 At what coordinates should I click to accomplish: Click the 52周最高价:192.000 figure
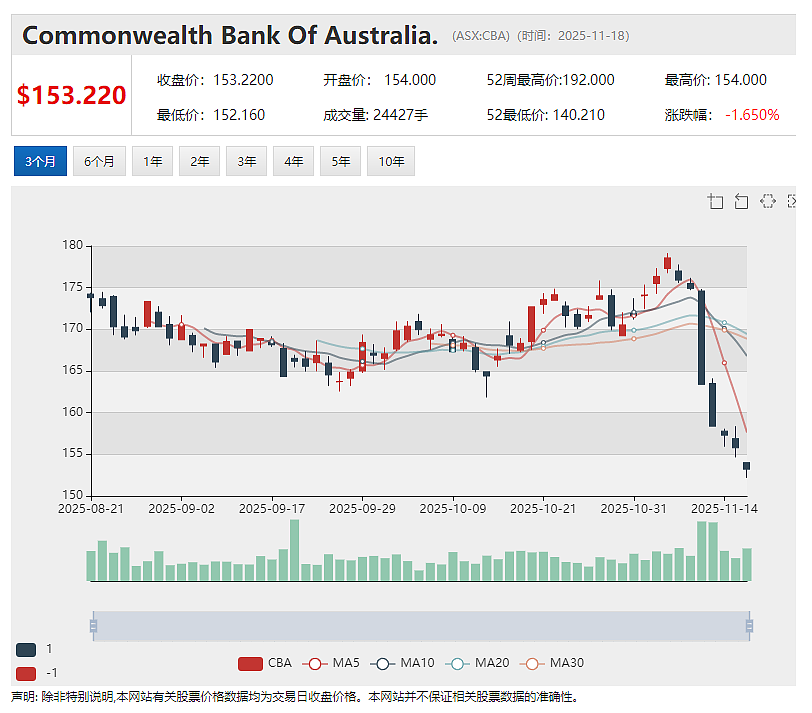(x=550, y=80)
